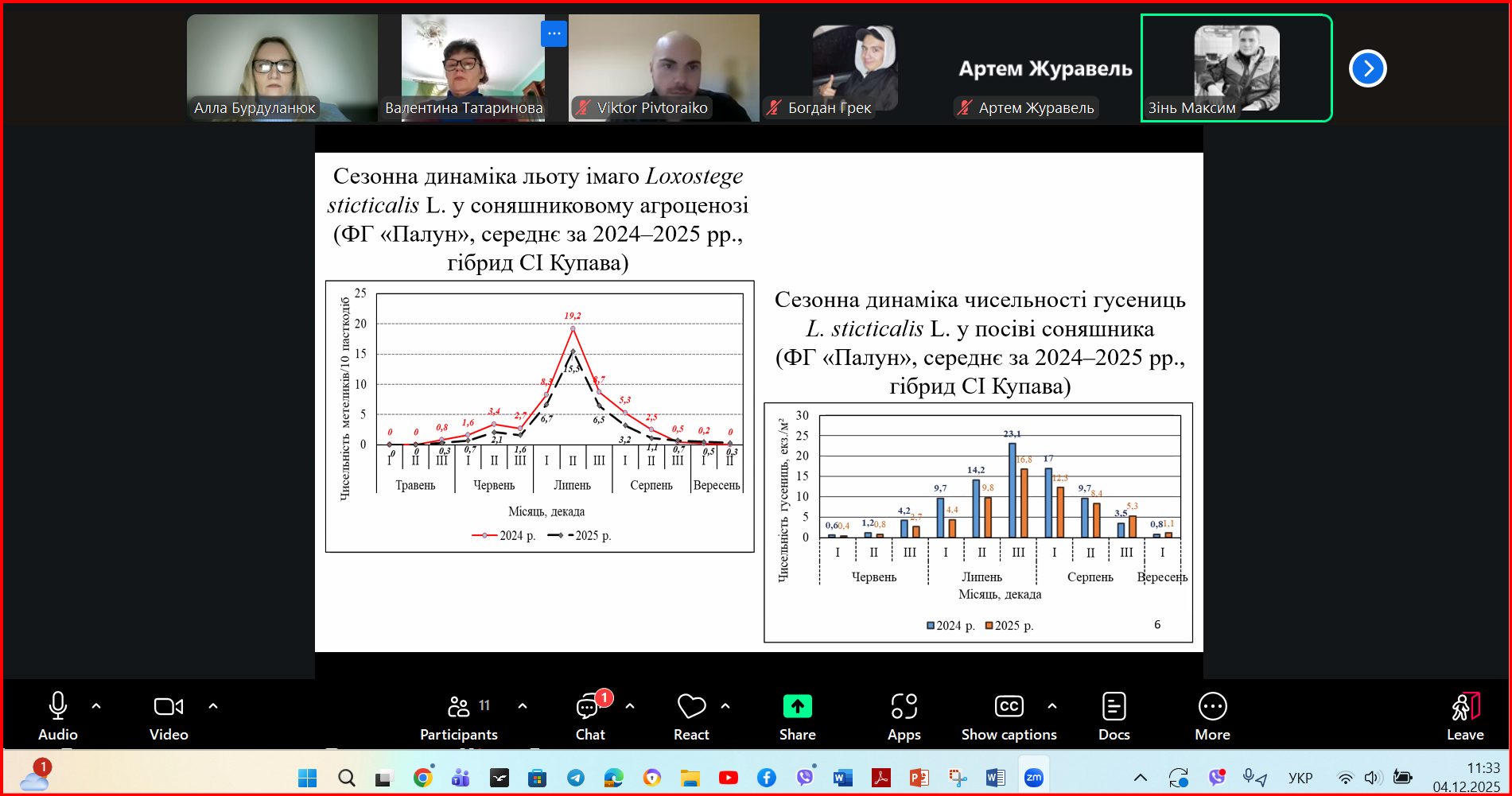Viewport: 1512px width, 796px height.
Task: Expand the options arrow next to Participants
Action: [523, 706]
